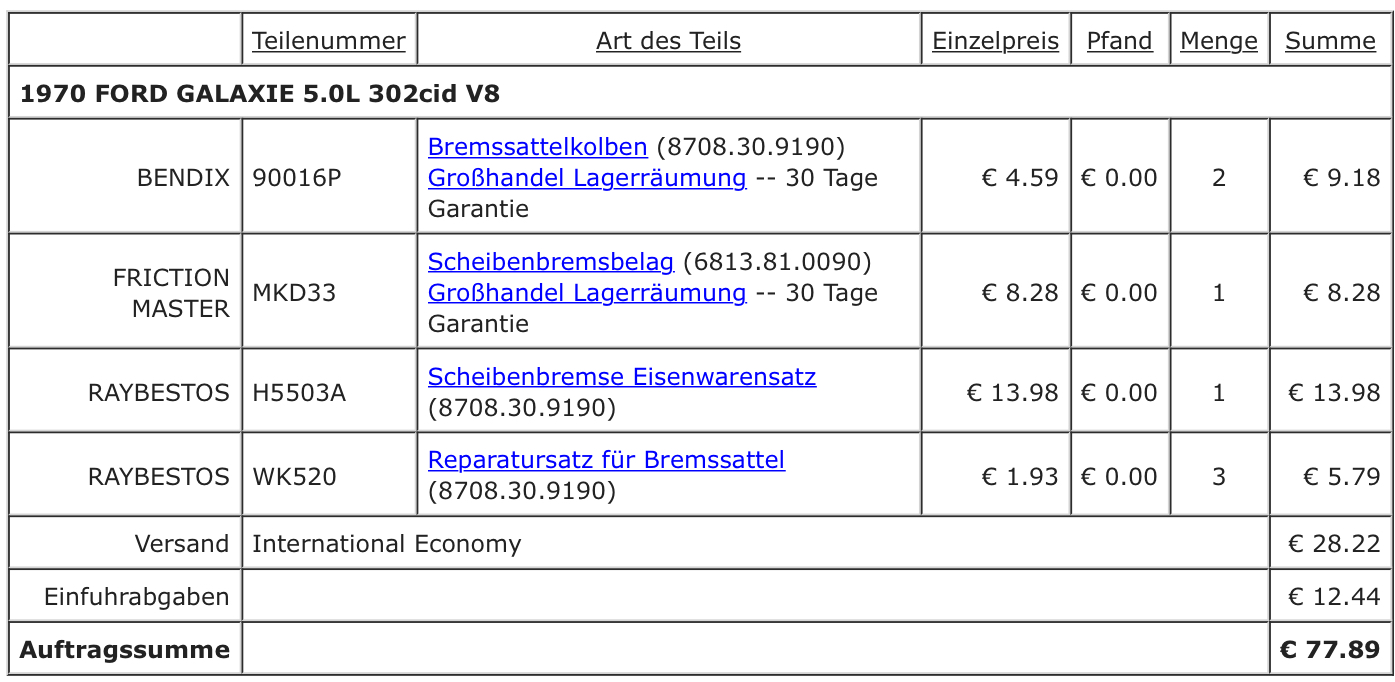Screen dimensions: 1395x682
Task: Click the Einzelpreis column header
Action: (995, 41)
